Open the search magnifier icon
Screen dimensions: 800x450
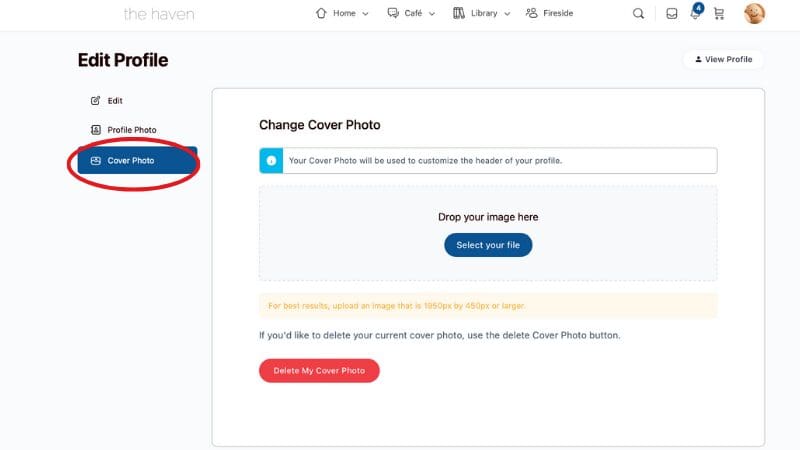[638, 14]
